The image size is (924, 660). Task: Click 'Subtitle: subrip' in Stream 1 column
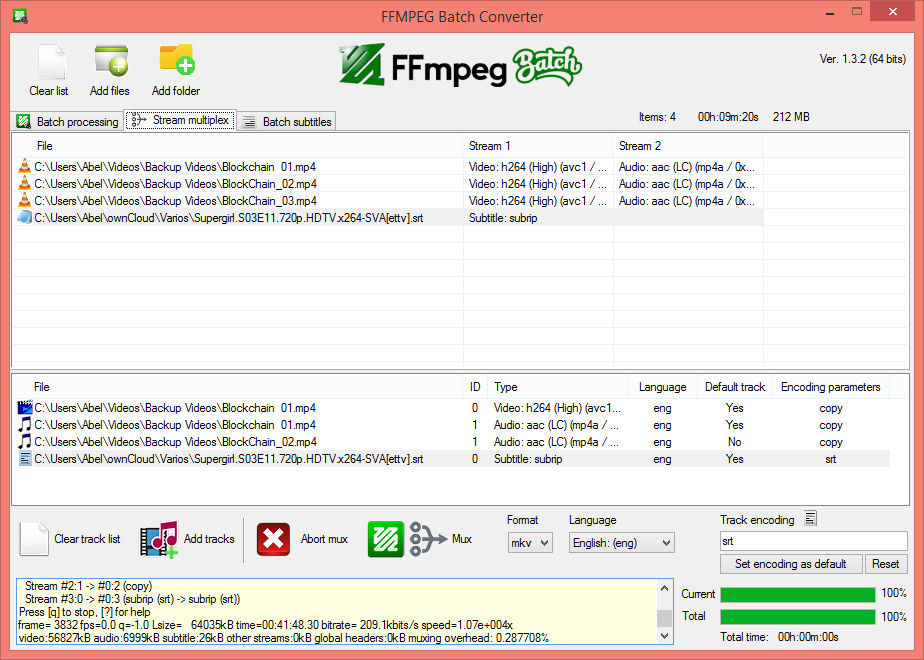pos(503,218)
